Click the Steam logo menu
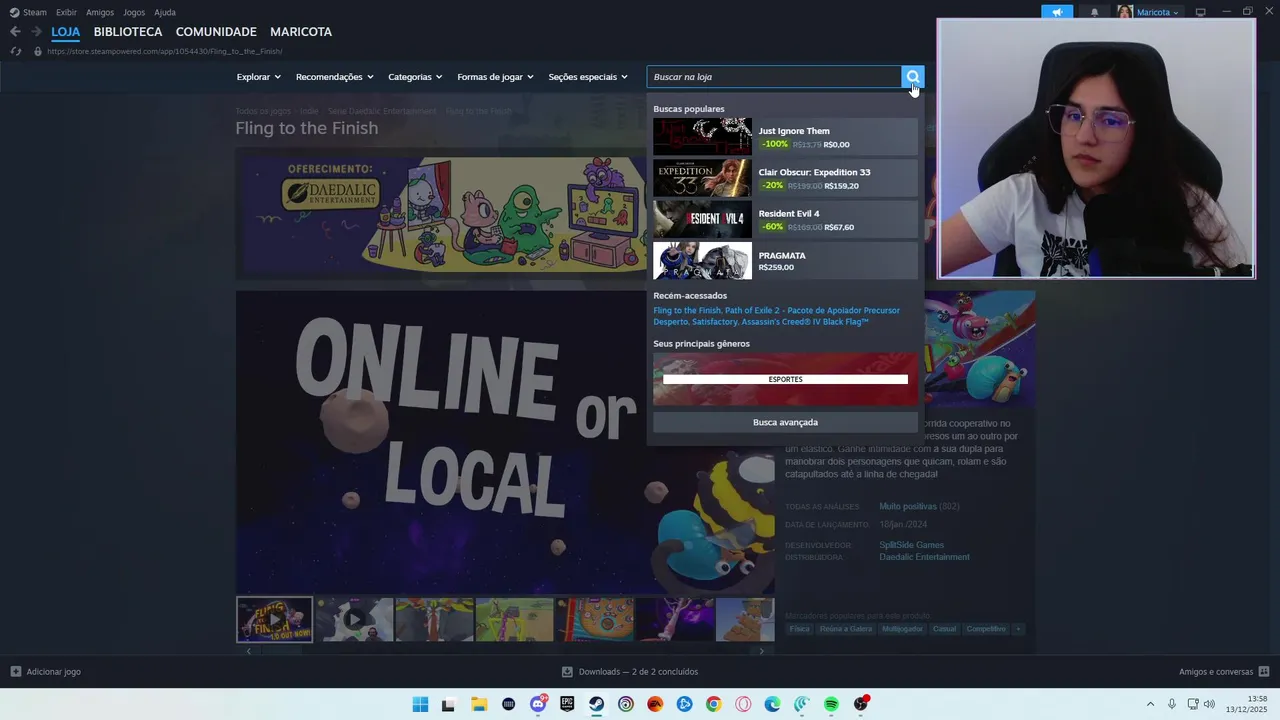The height and width of the screenshot is (720, 1280). (28, 12)
